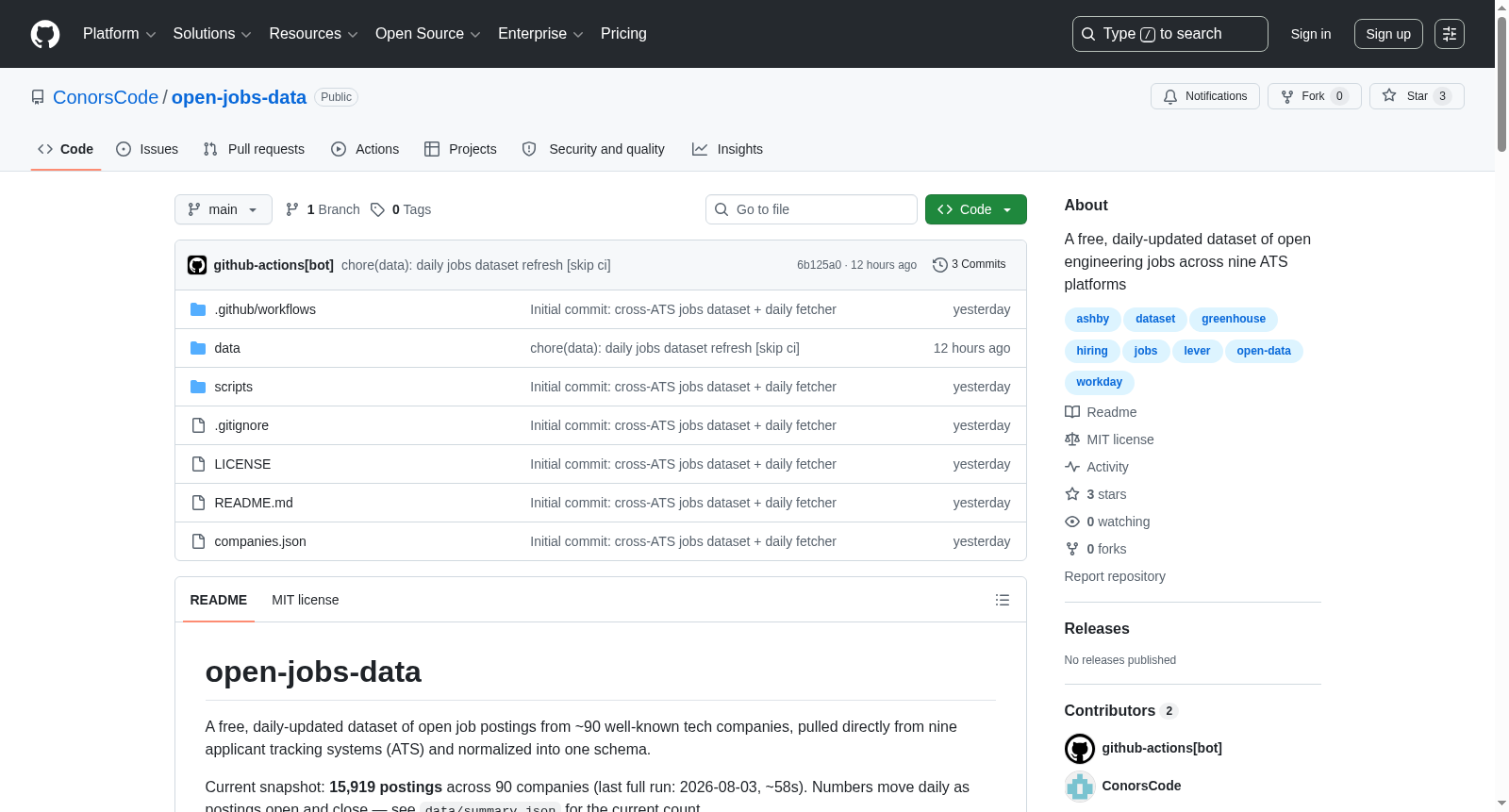Image resolution: width=1509 pixels, height=812 pixels.
Task: Click the Notifications button
Action: 1205,96
